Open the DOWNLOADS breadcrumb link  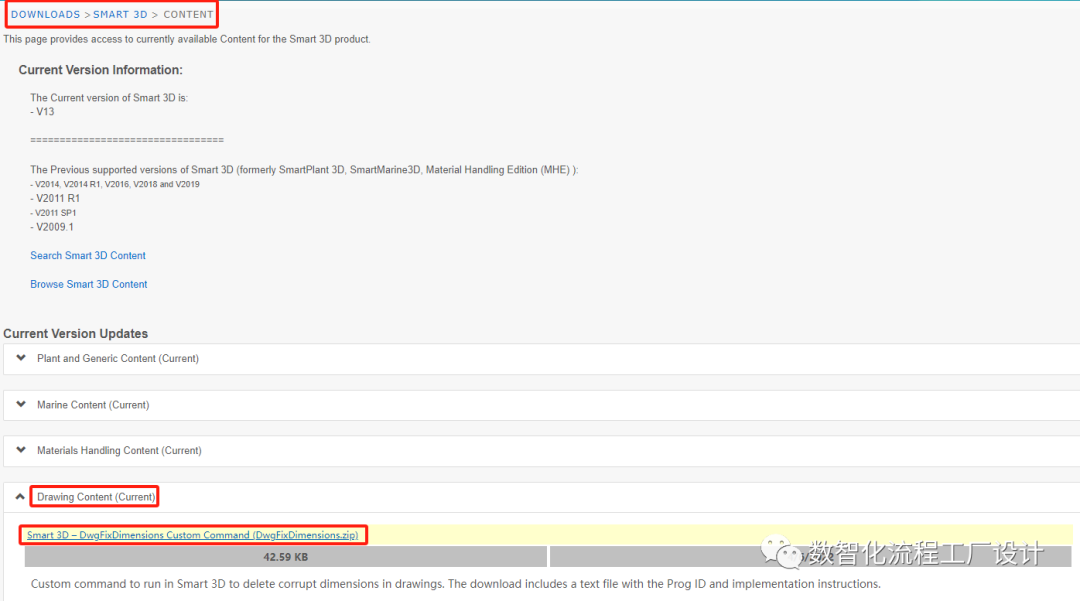pyautogui.click(x=45, y=14)
